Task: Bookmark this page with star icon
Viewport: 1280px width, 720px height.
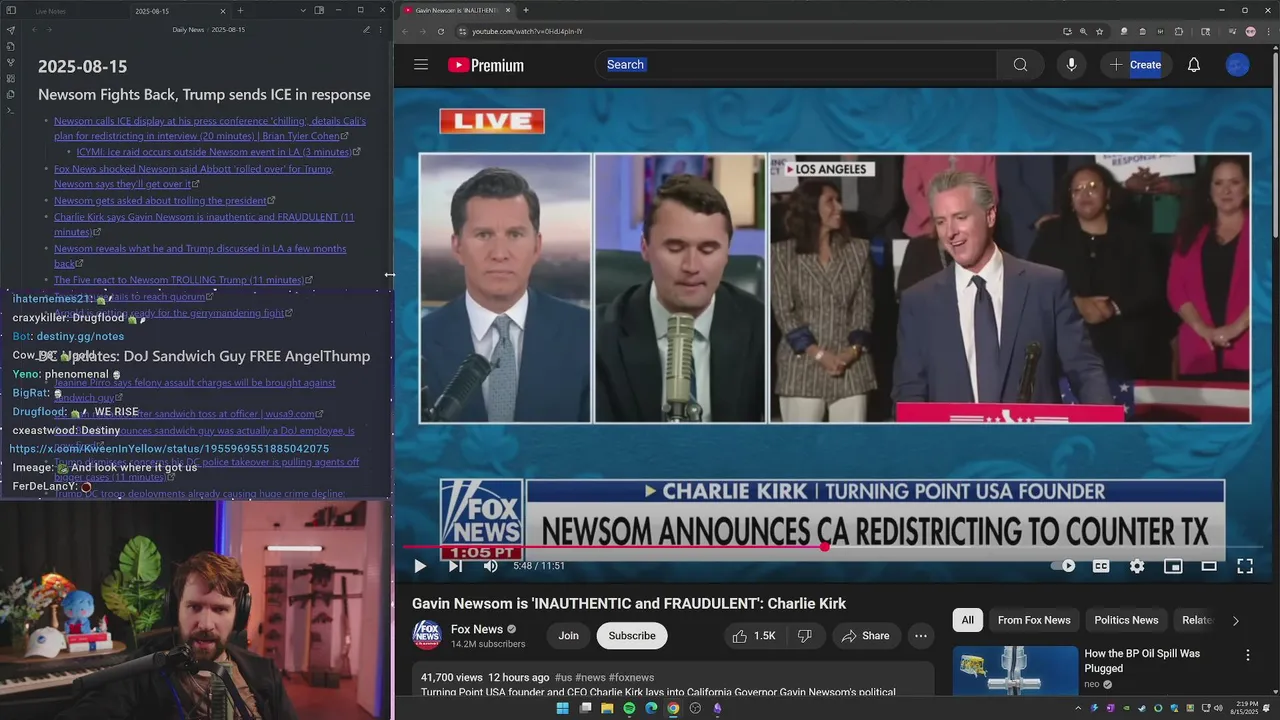Action: coord(1099,31)
